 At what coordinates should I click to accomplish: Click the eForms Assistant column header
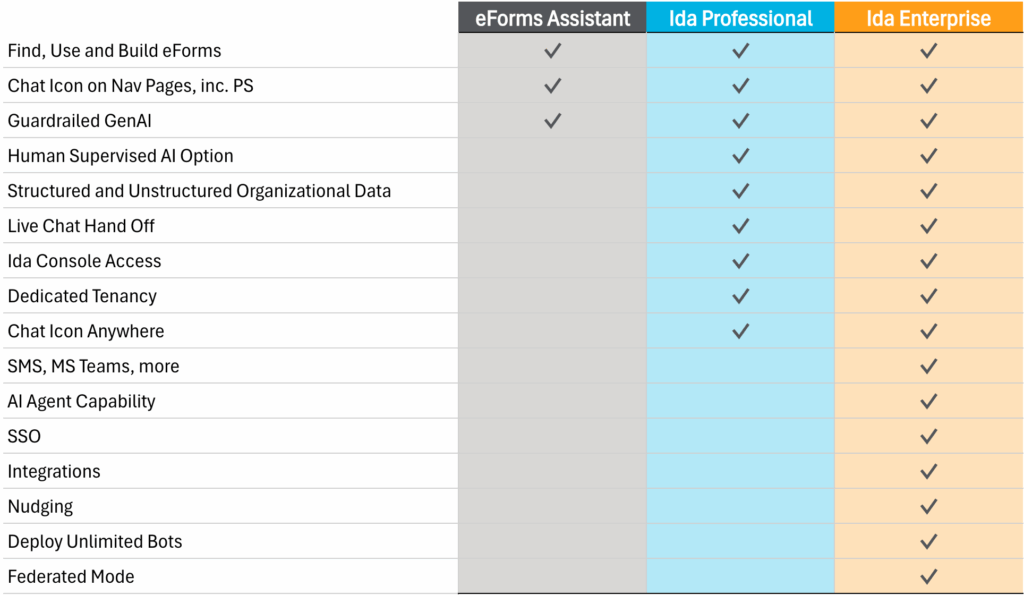point(552,18)
